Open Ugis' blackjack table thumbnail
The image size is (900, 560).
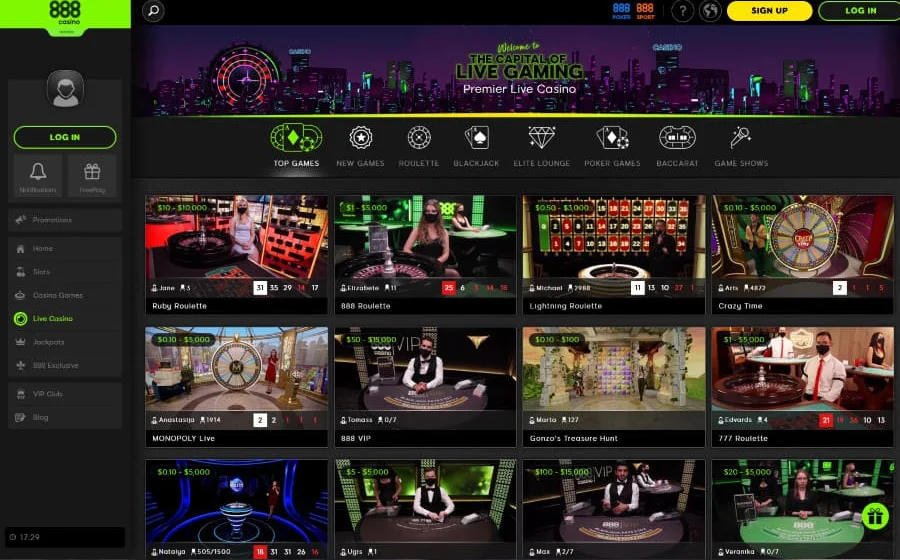(x=425, y=509)
